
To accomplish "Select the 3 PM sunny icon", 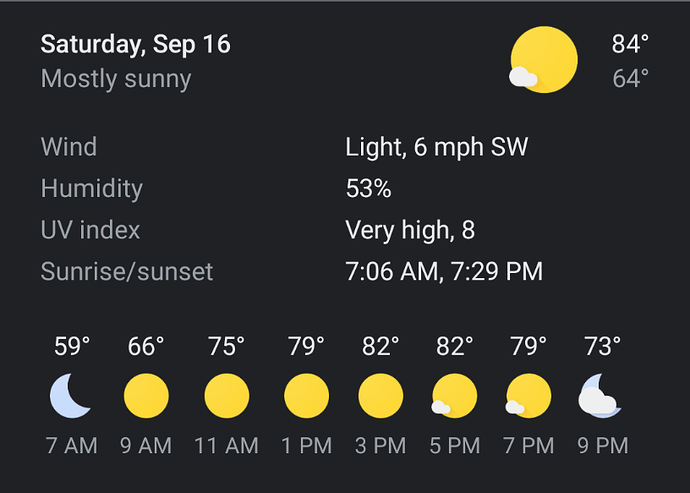I will [381, 396].
